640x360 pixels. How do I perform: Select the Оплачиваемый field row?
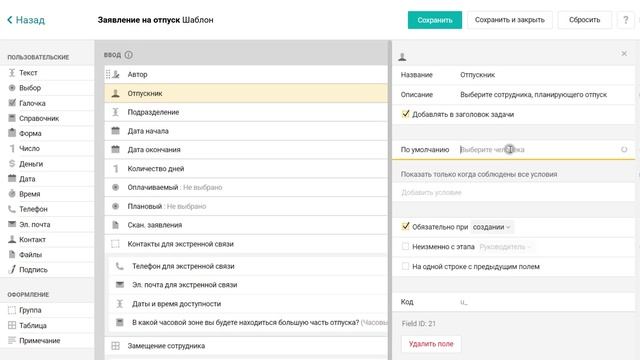246,187
